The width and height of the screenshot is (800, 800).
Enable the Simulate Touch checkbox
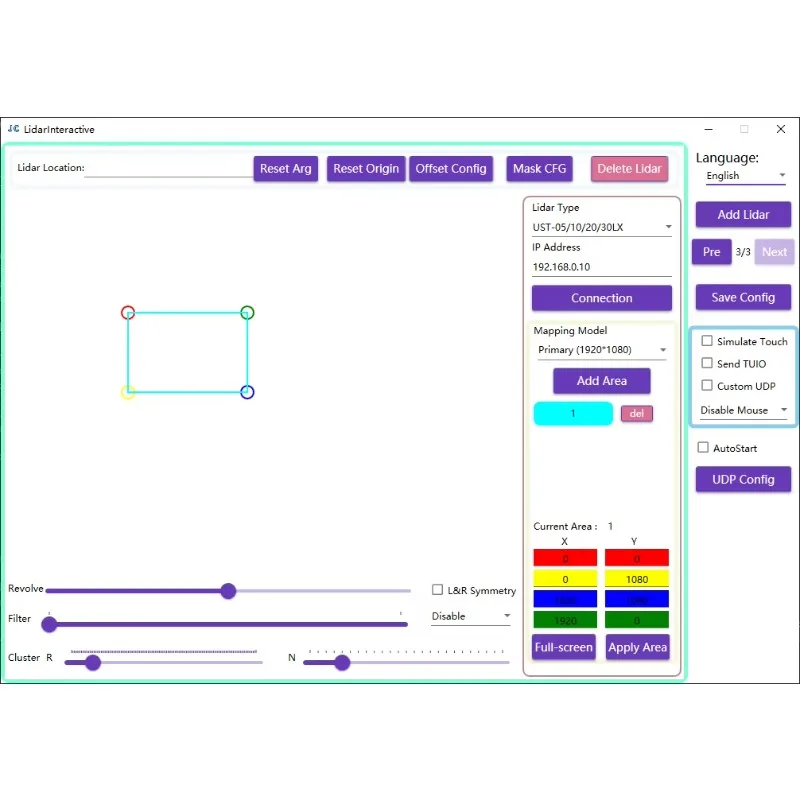pyautogui.click(x=707, y=341)
